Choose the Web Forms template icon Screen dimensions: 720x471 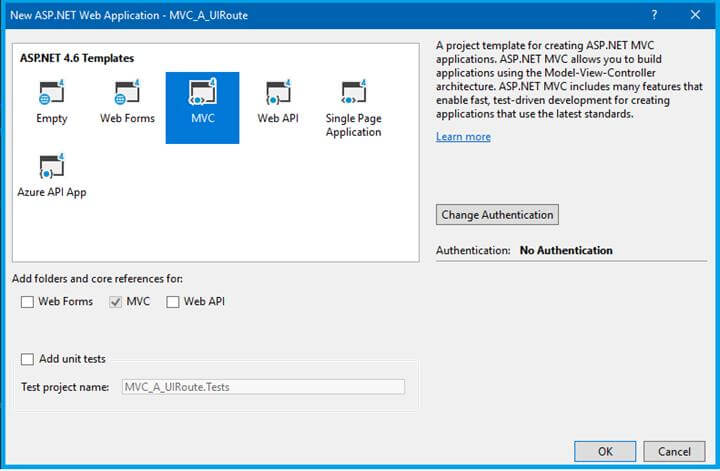(127, 92)
